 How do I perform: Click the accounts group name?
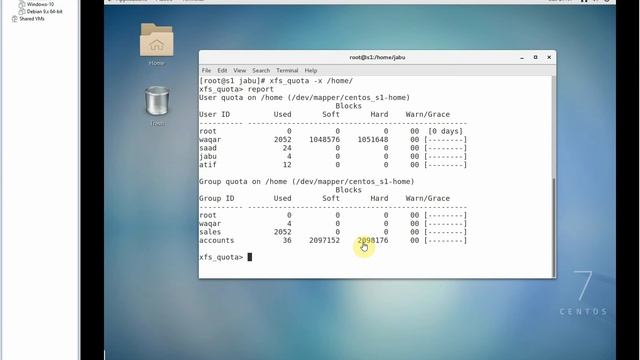[217, 240]
